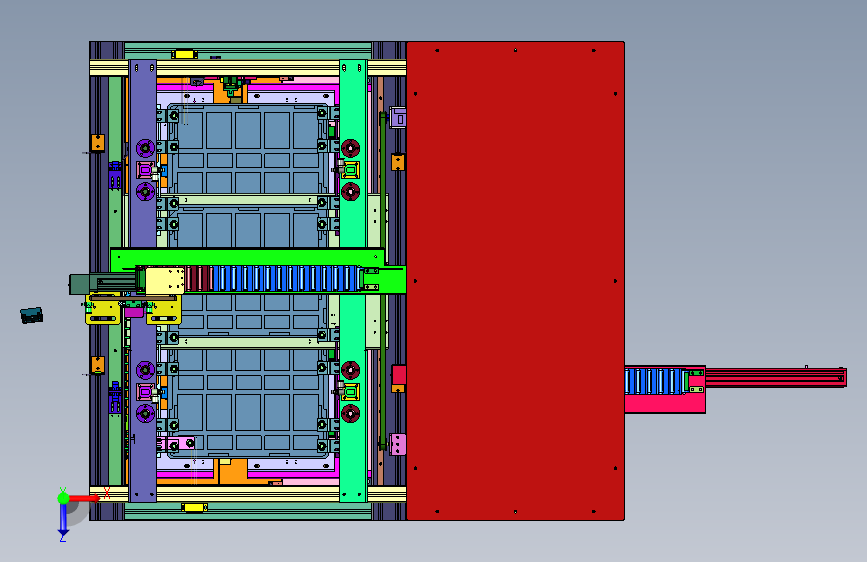
Task: Select the blue cable chain on the green beam
Action: (288, 278)
